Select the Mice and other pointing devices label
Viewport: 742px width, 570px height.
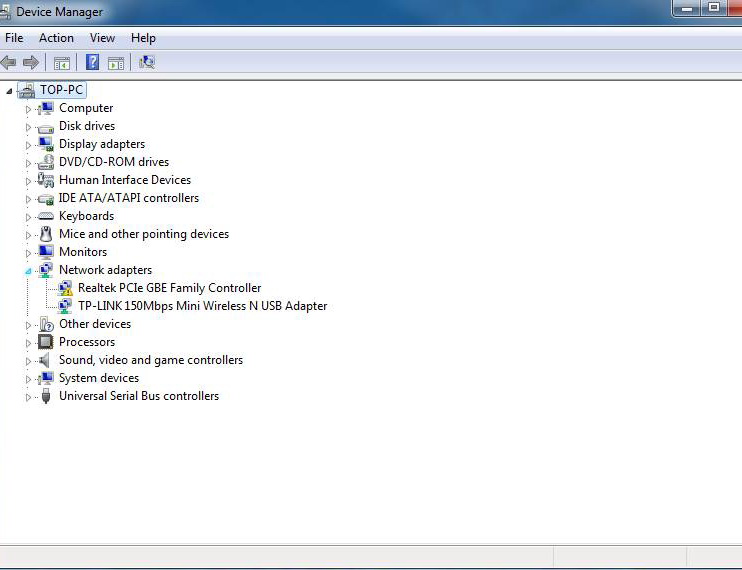pyautogui.click(x=144, y=234)
